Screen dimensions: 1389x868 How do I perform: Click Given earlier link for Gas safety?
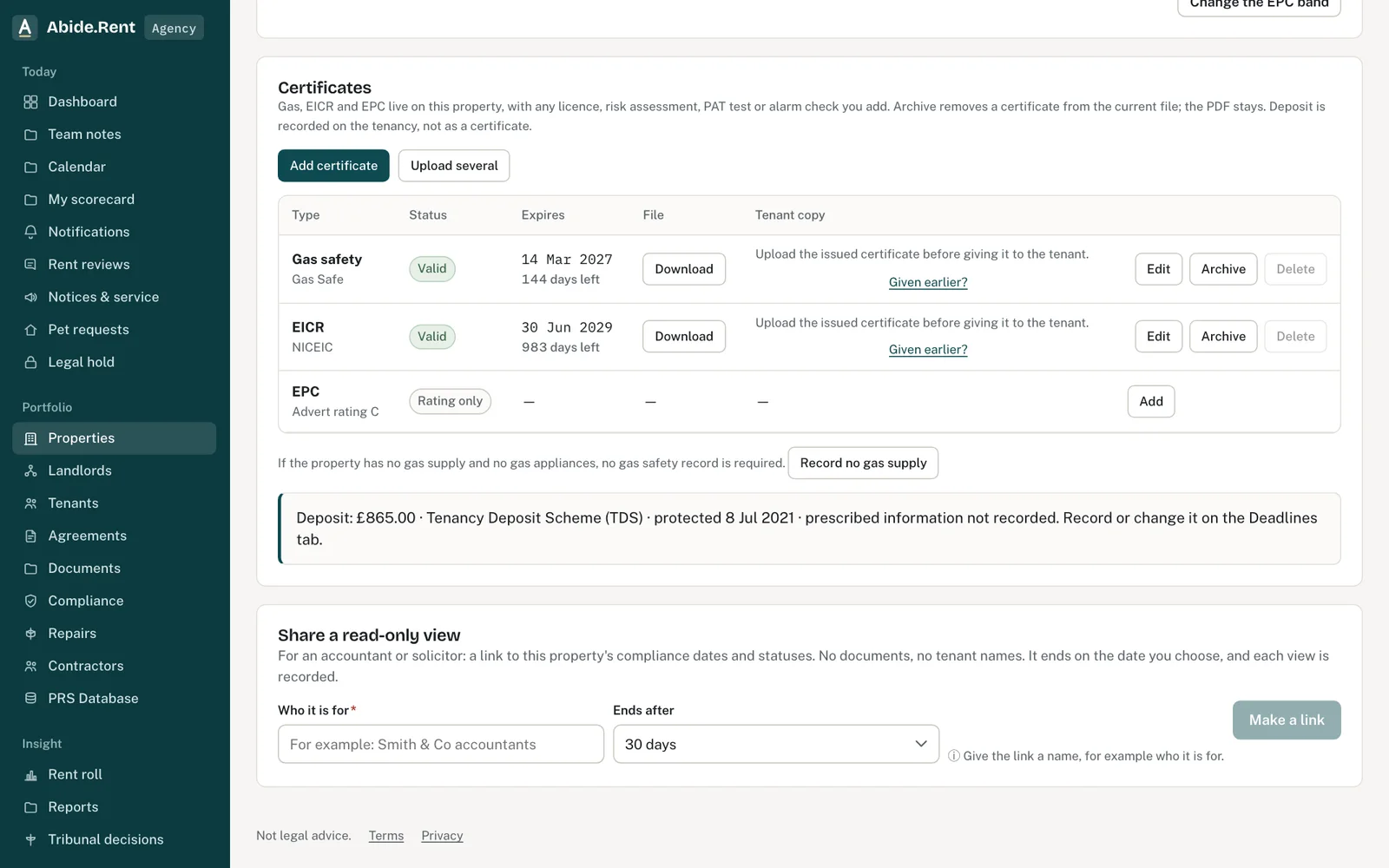coord(928,282)
